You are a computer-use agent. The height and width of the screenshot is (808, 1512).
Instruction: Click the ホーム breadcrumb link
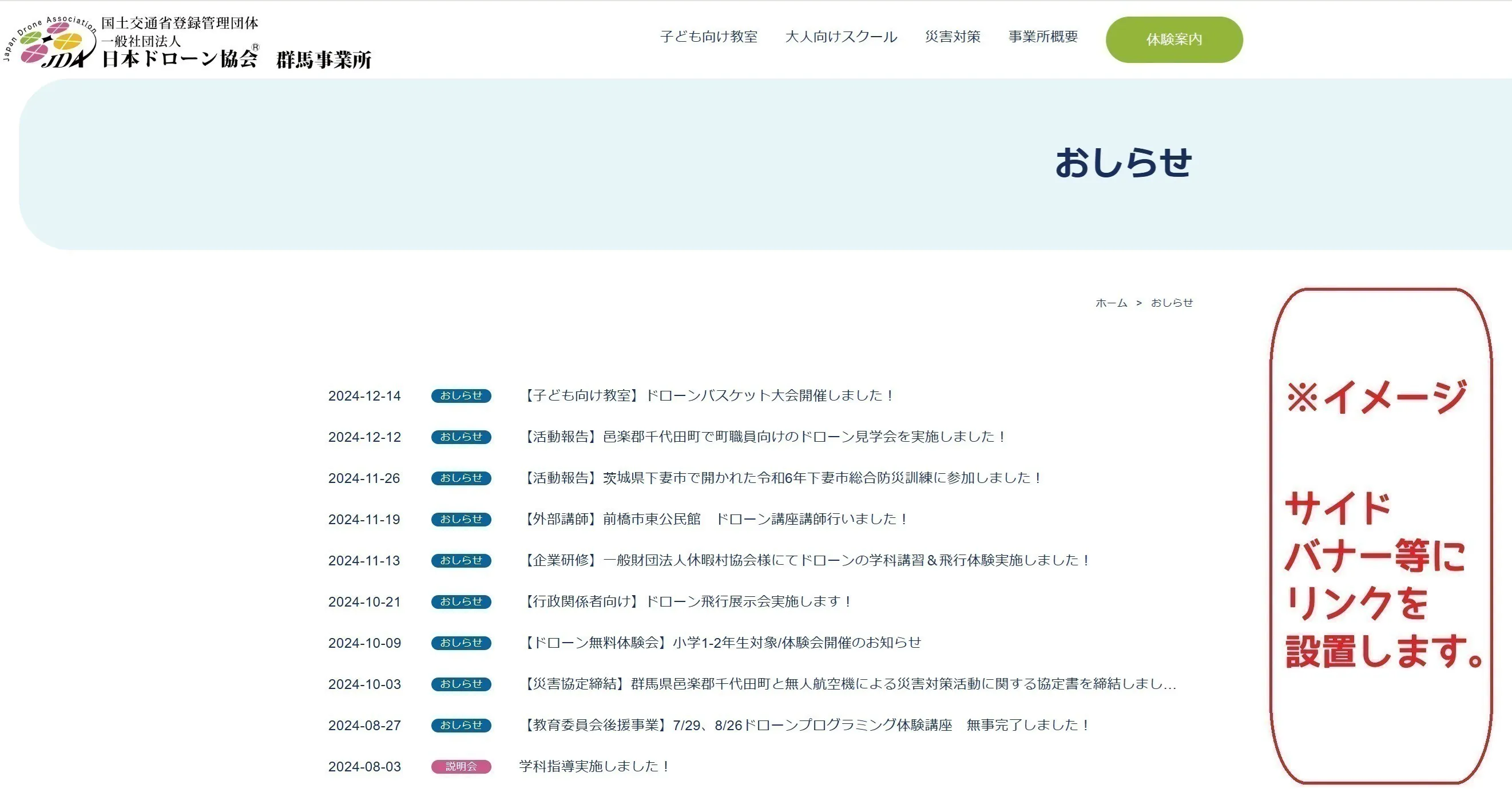[x=1110, y=303]
